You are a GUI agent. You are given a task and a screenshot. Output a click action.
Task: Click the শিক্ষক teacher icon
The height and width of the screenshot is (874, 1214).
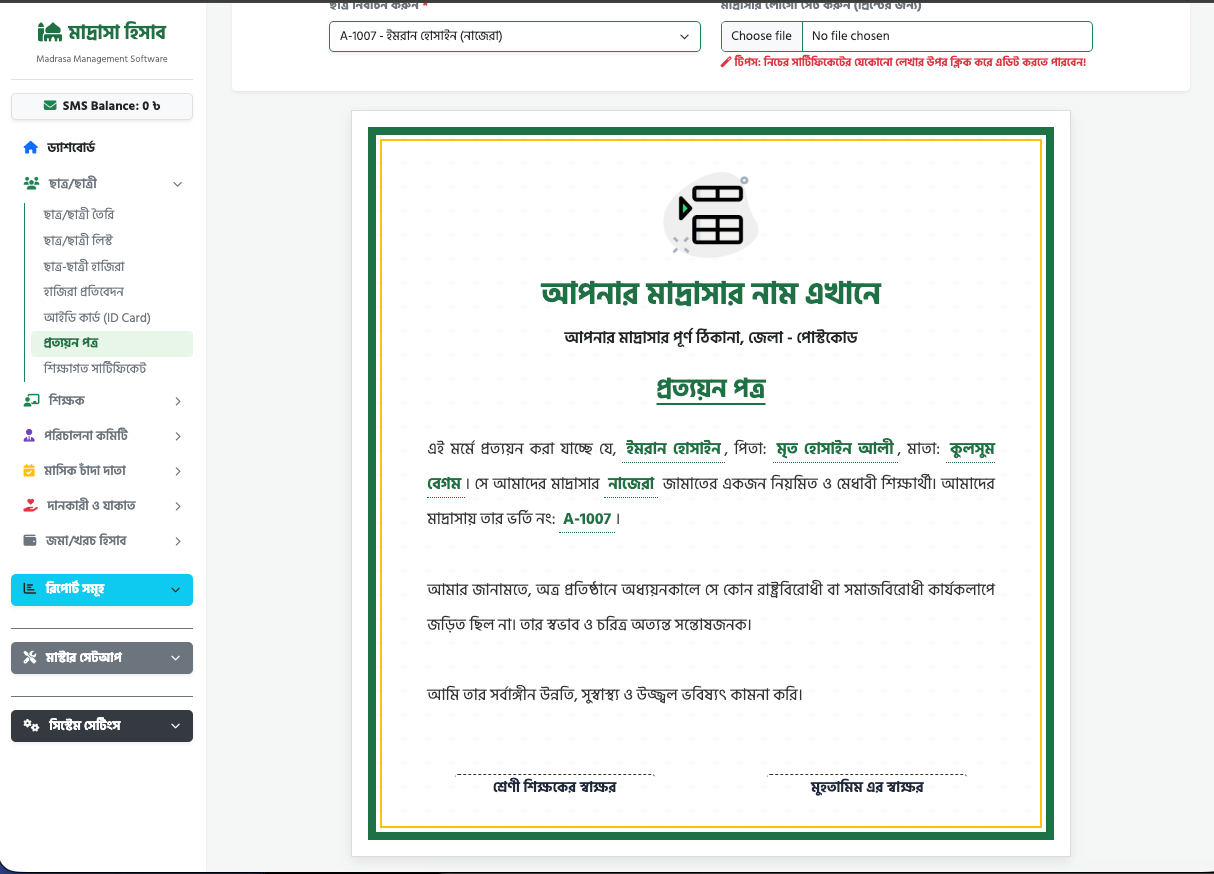tap(31, 400)
